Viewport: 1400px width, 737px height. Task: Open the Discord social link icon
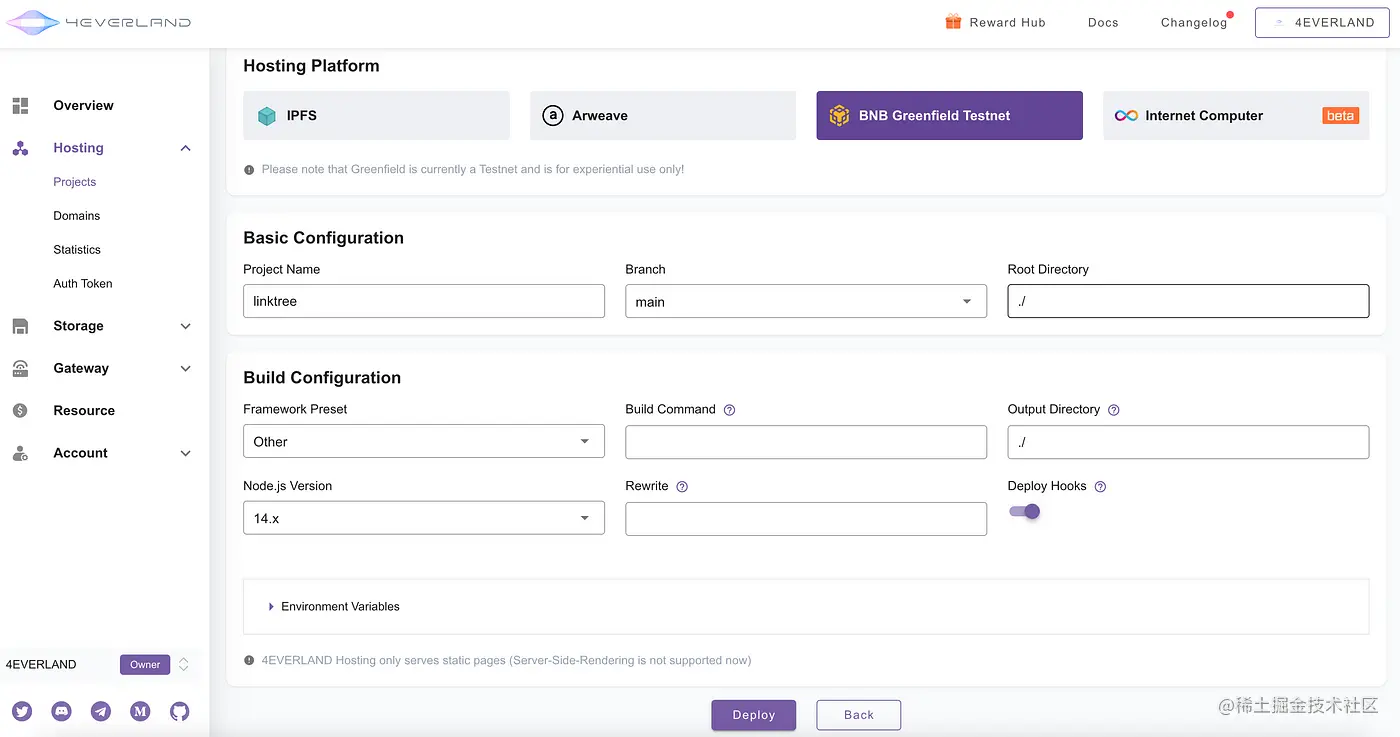pos(62,711)
